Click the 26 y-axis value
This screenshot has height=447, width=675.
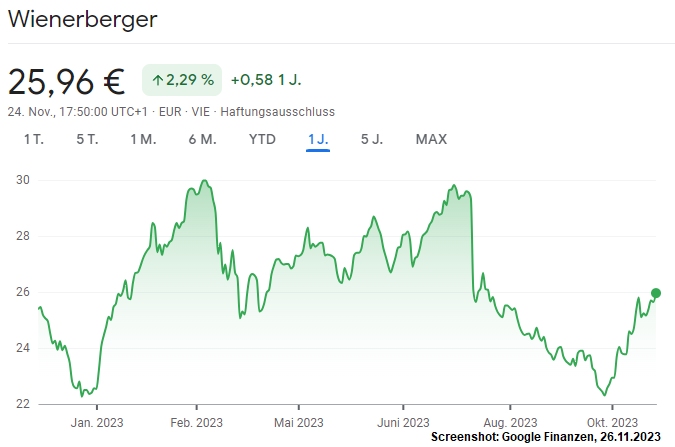(x=23, y=292)
